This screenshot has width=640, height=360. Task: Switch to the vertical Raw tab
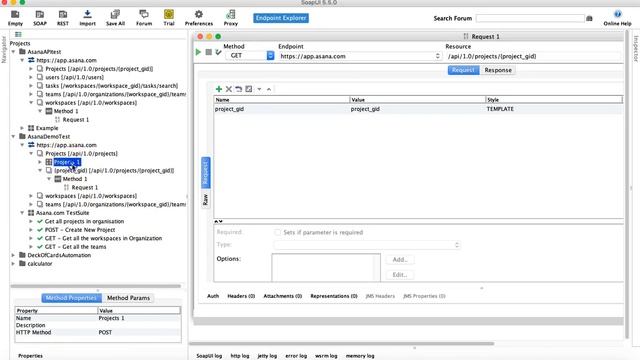pyautogui.click(x=205, y=199)
